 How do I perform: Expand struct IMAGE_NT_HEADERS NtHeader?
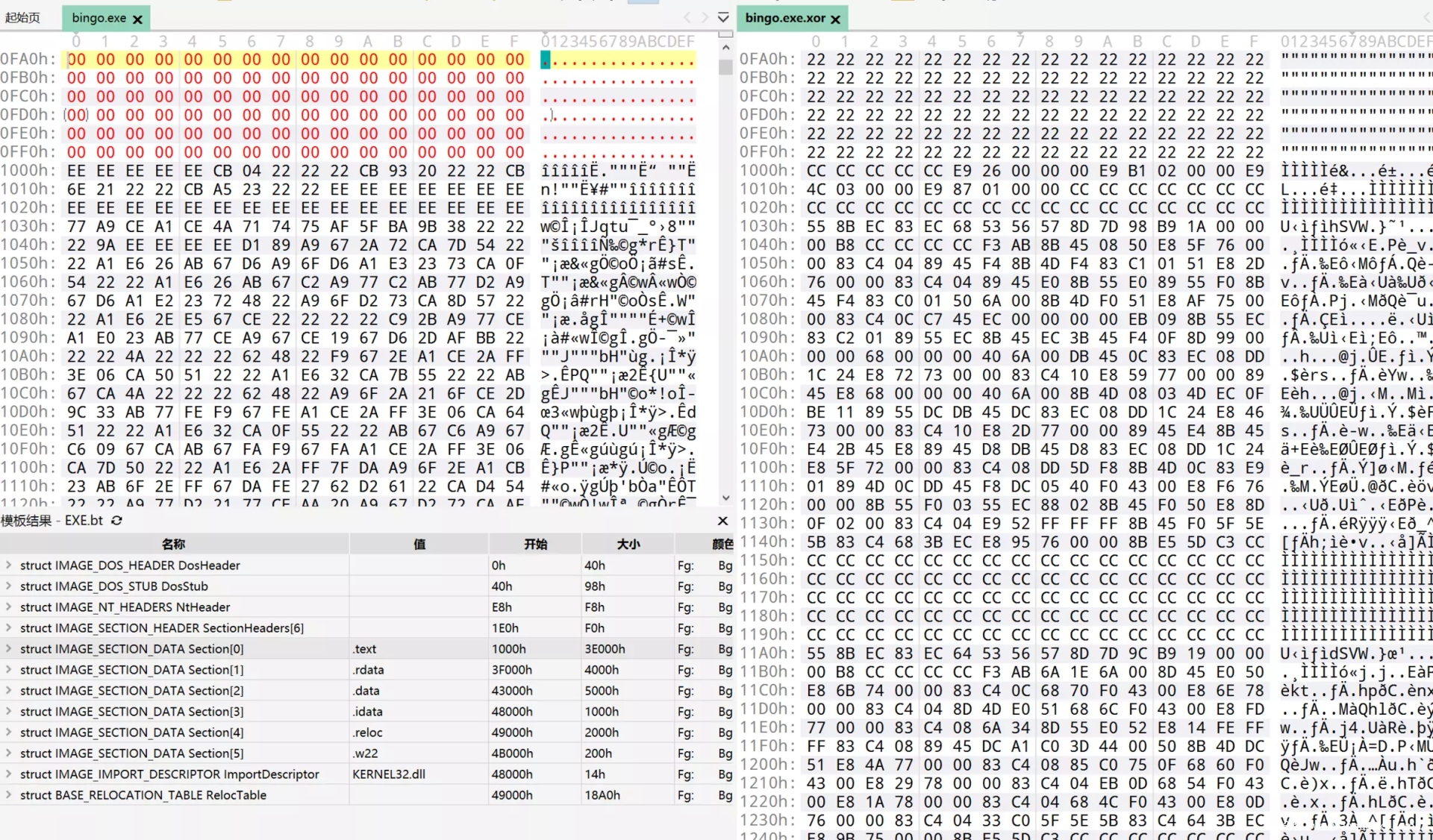pyautogui.click(x=9, y=607)
